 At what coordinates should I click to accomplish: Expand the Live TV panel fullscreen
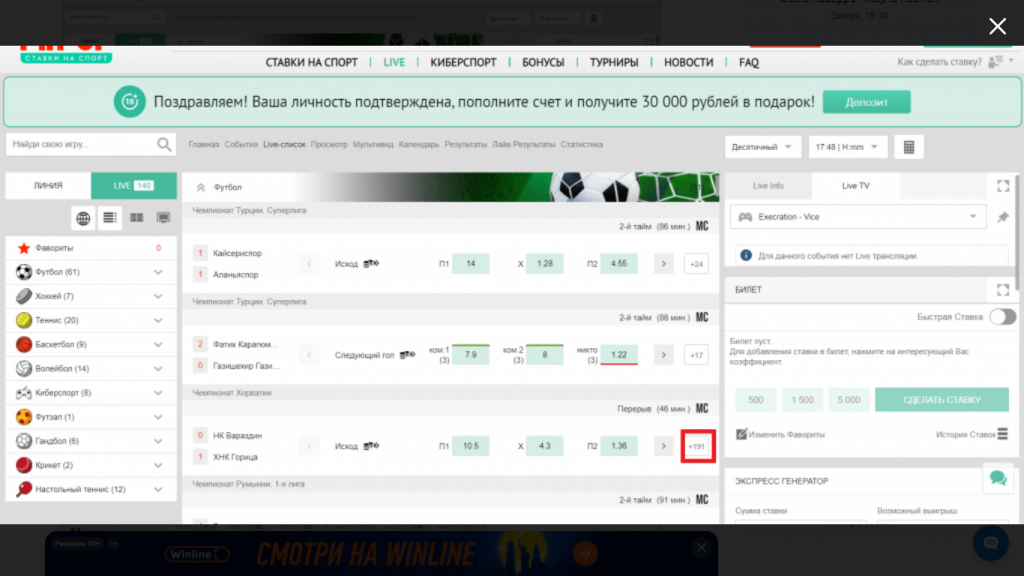(1003, 186)
